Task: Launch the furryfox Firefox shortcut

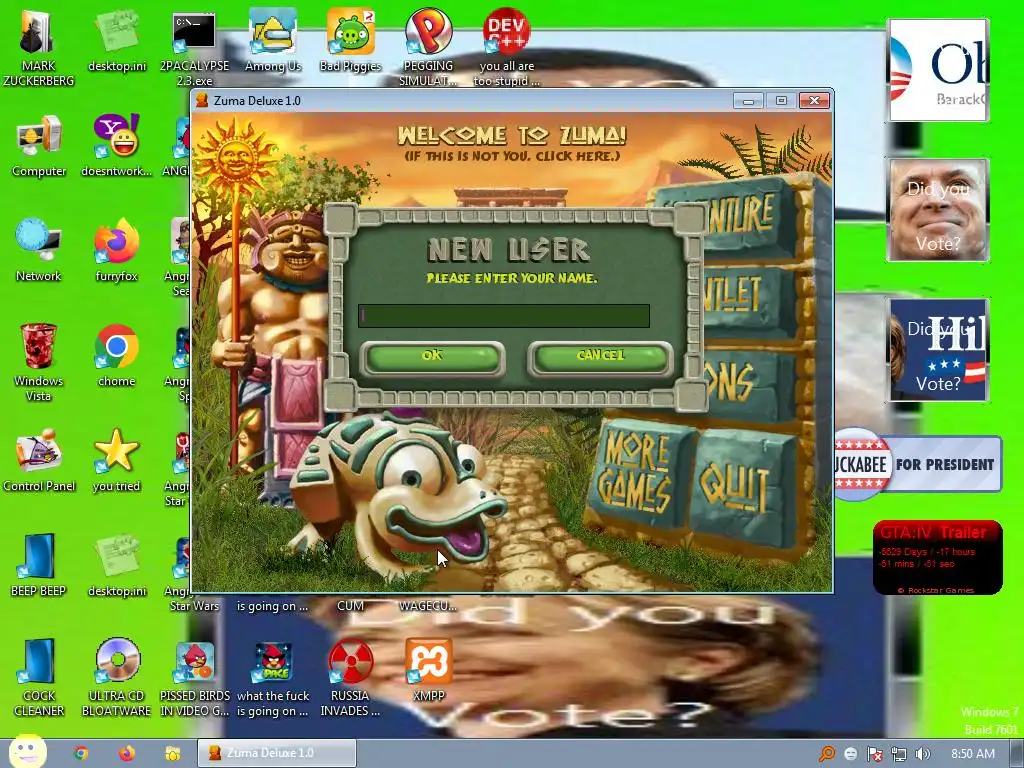Action: click(x=116, y=251)
